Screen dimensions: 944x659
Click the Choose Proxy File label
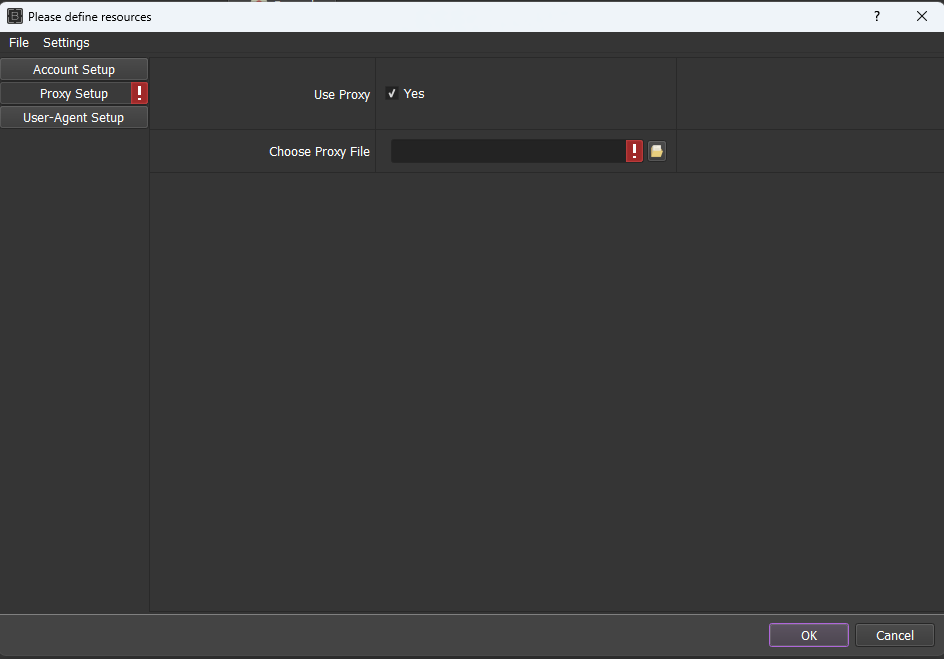click(x=319, y=152)
